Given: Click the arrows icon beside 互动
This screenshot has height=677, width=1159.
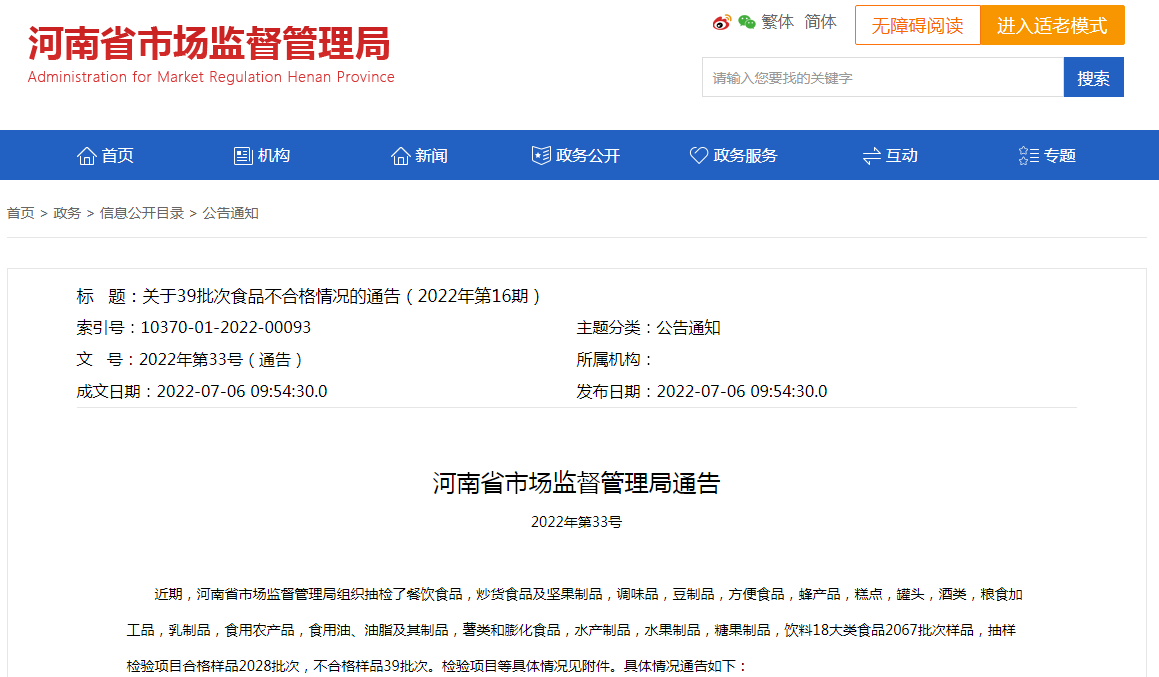Looking at the screenshot, I should coord(871,156).
